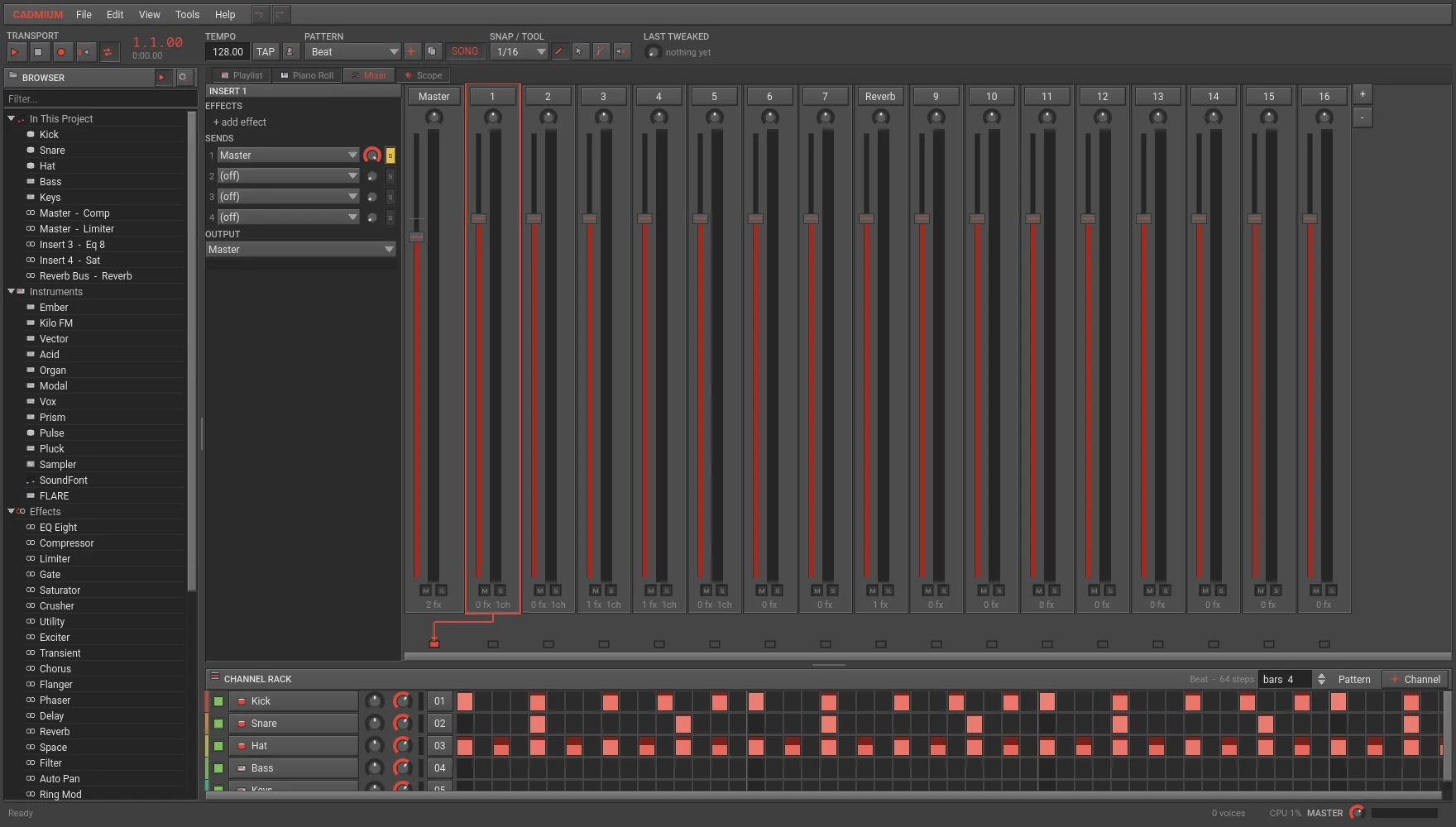
Task: Open the Pattern dropdown showing Beat
Action: (x=352, y=51)
